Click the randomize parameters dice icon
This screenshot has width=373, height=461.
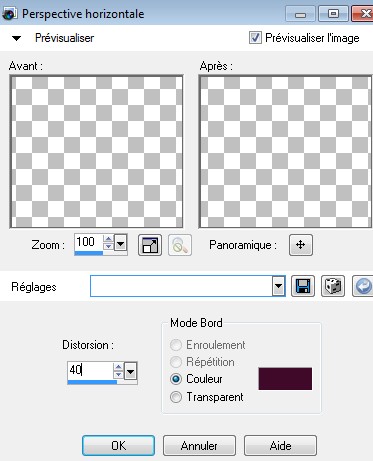click(333, 286)
